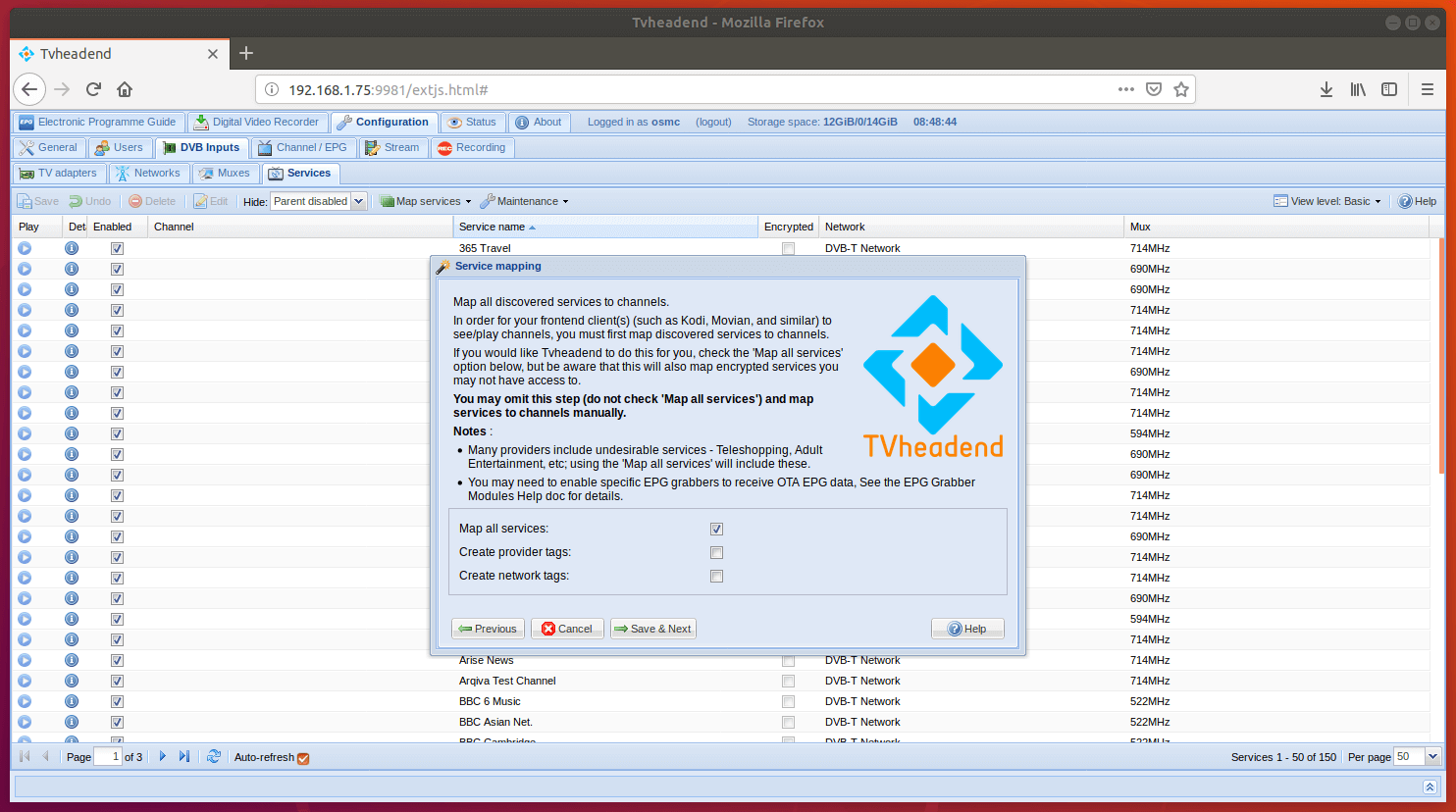
Task: Bookmark page with star icon
Action: pyautogui.click(x=1181, y=89)
